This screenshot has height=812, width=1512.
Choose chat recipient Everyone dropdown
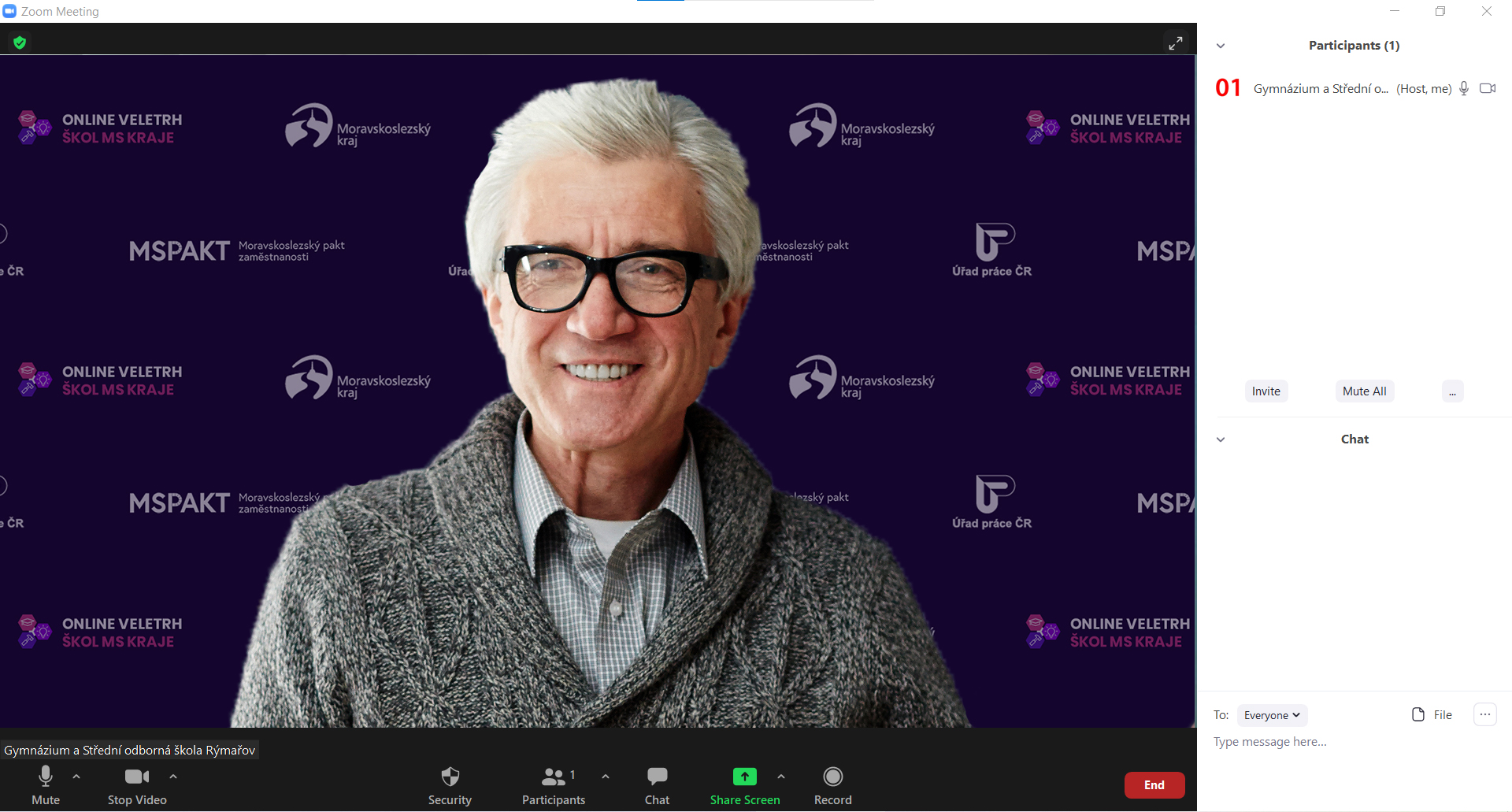pyautogui.click(x=1273, y=715)
